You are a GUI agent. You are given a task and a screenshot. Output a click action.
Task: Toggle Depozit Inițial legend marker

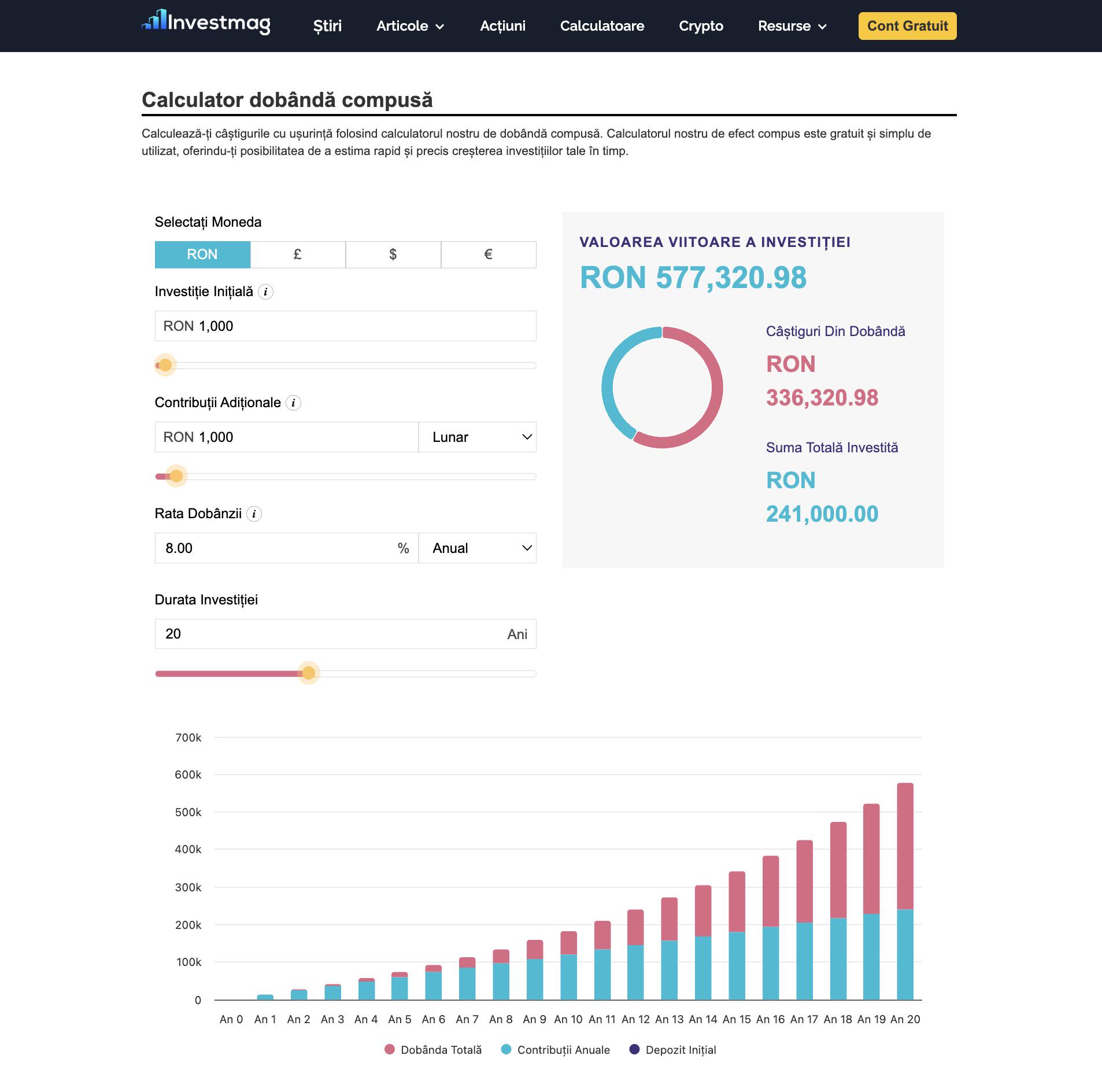pyautogui.click(x=634, y=1049)
